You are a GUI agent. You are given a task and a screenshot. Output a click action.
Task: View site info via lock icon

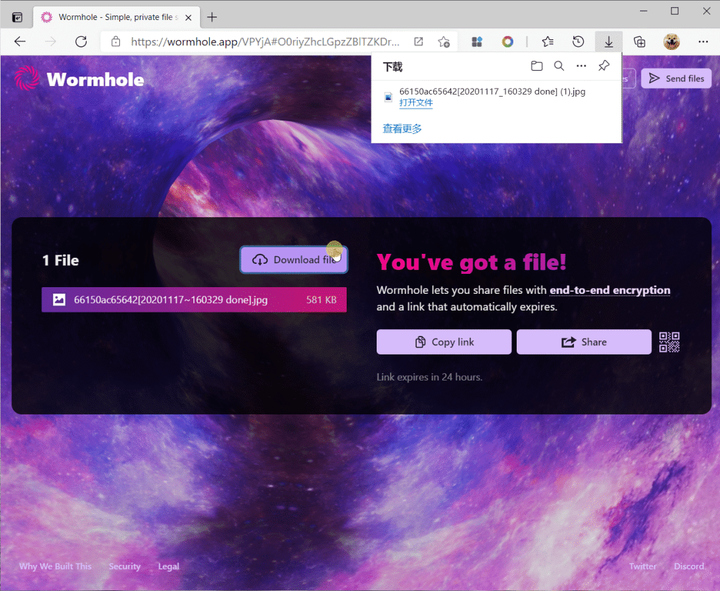[116, 42]
